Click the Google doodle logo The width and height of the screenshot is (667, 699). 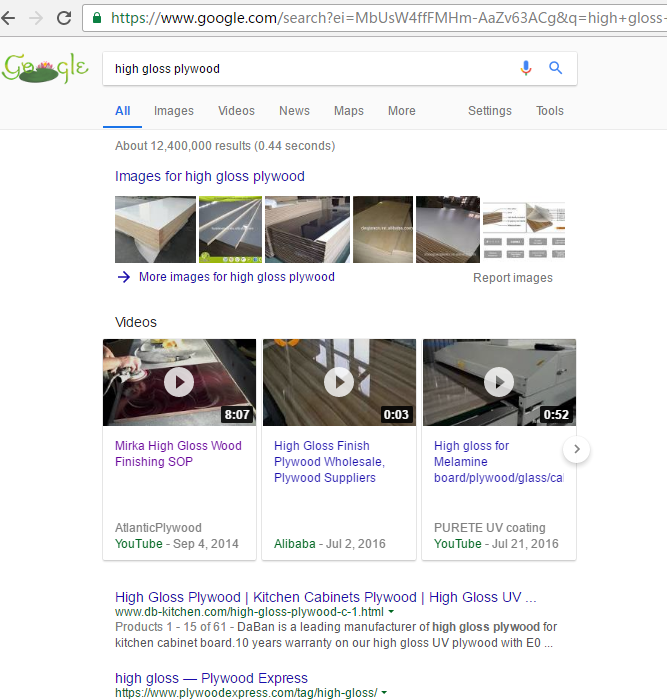click(x=45, y=68)
